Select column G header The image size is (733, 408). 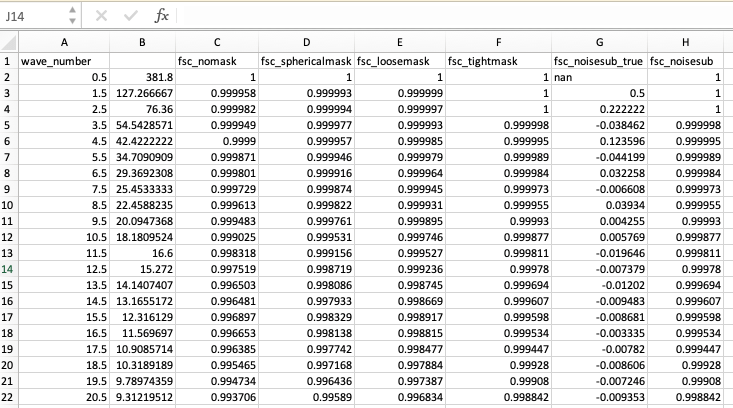tap(598, 42)
